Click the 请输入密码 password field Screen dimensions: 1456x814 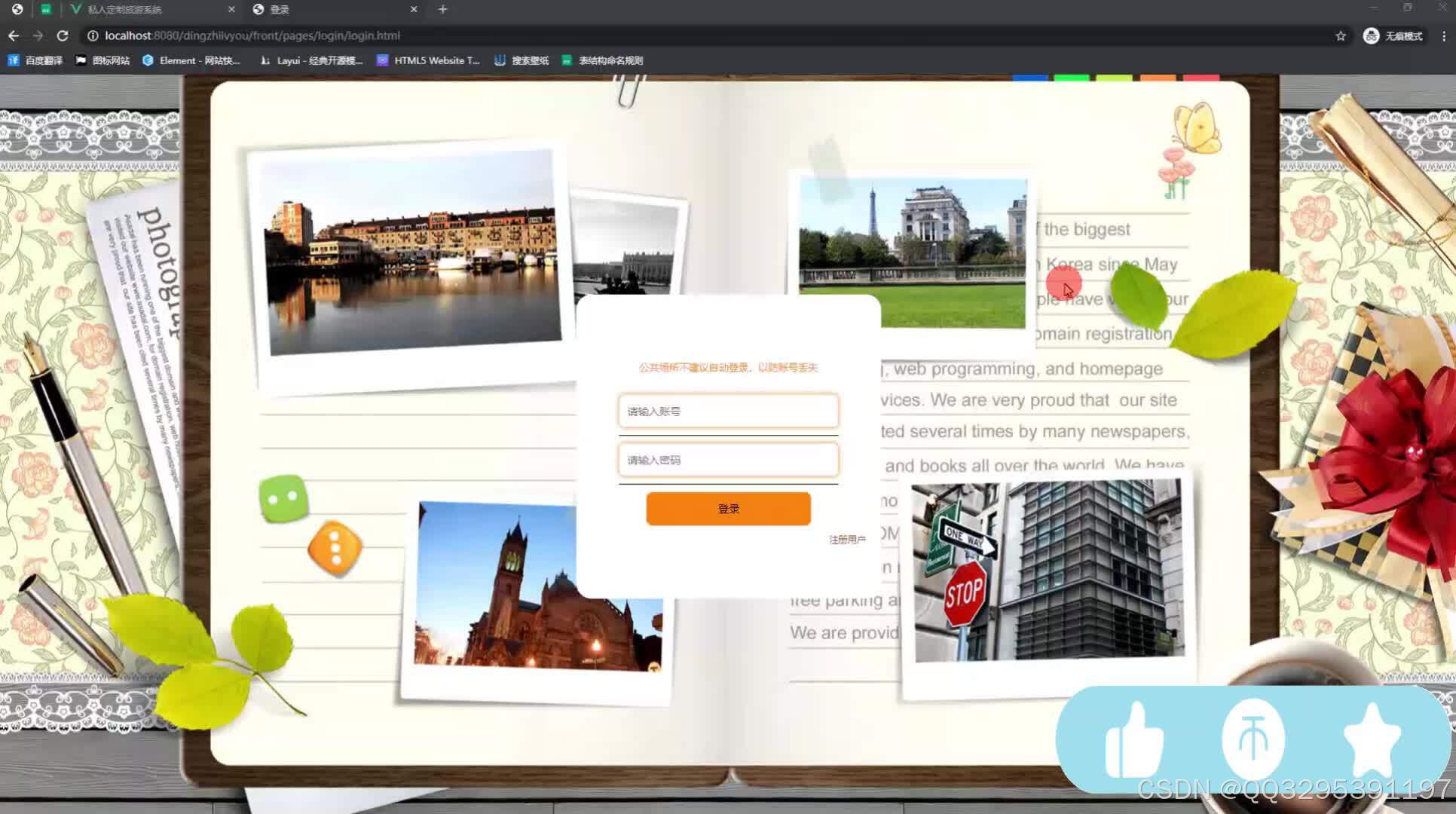726,460
